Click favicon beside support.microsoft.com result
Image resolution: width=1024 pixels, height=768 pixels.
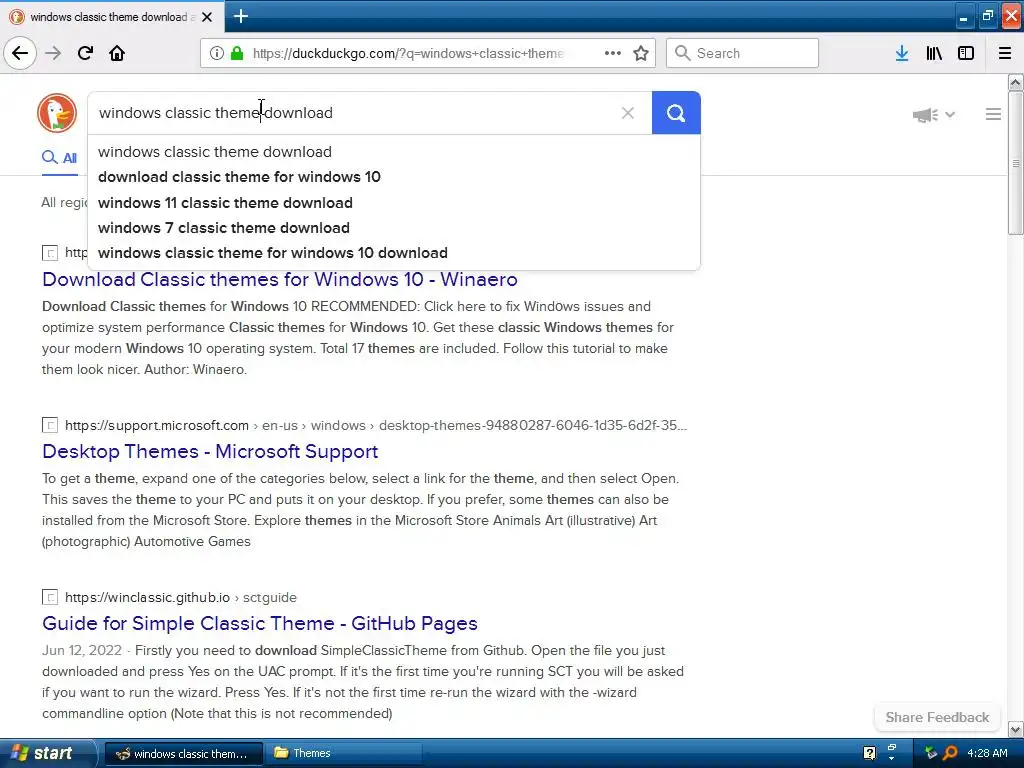pyautogui.click(x=50, y=425)
